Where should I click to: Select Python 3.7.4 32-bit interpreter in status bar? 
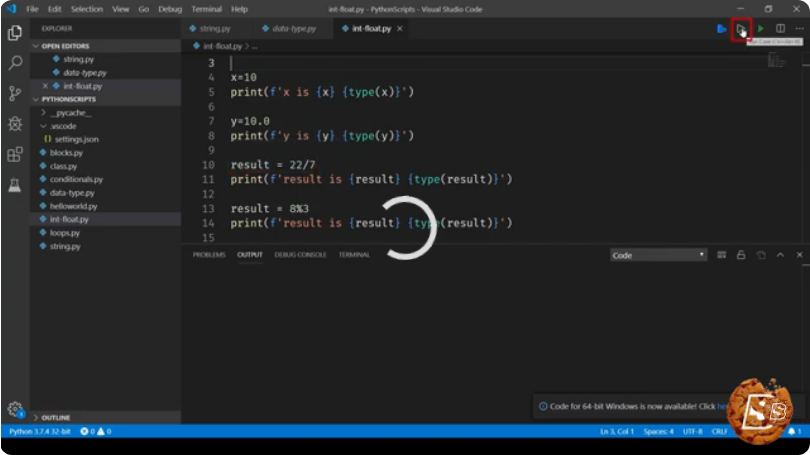[x=40, y=431]
